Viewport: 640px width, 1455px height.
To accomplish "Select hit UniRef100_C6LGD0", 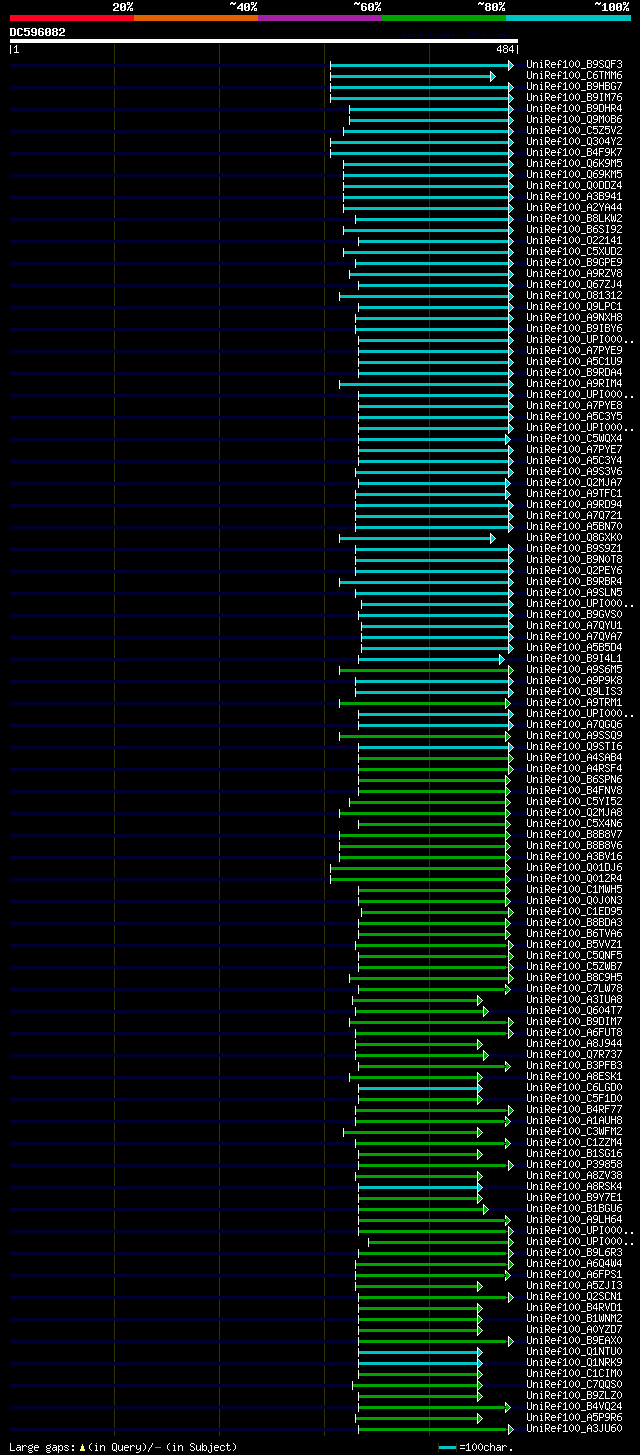I will click(x=574, y=1088).
